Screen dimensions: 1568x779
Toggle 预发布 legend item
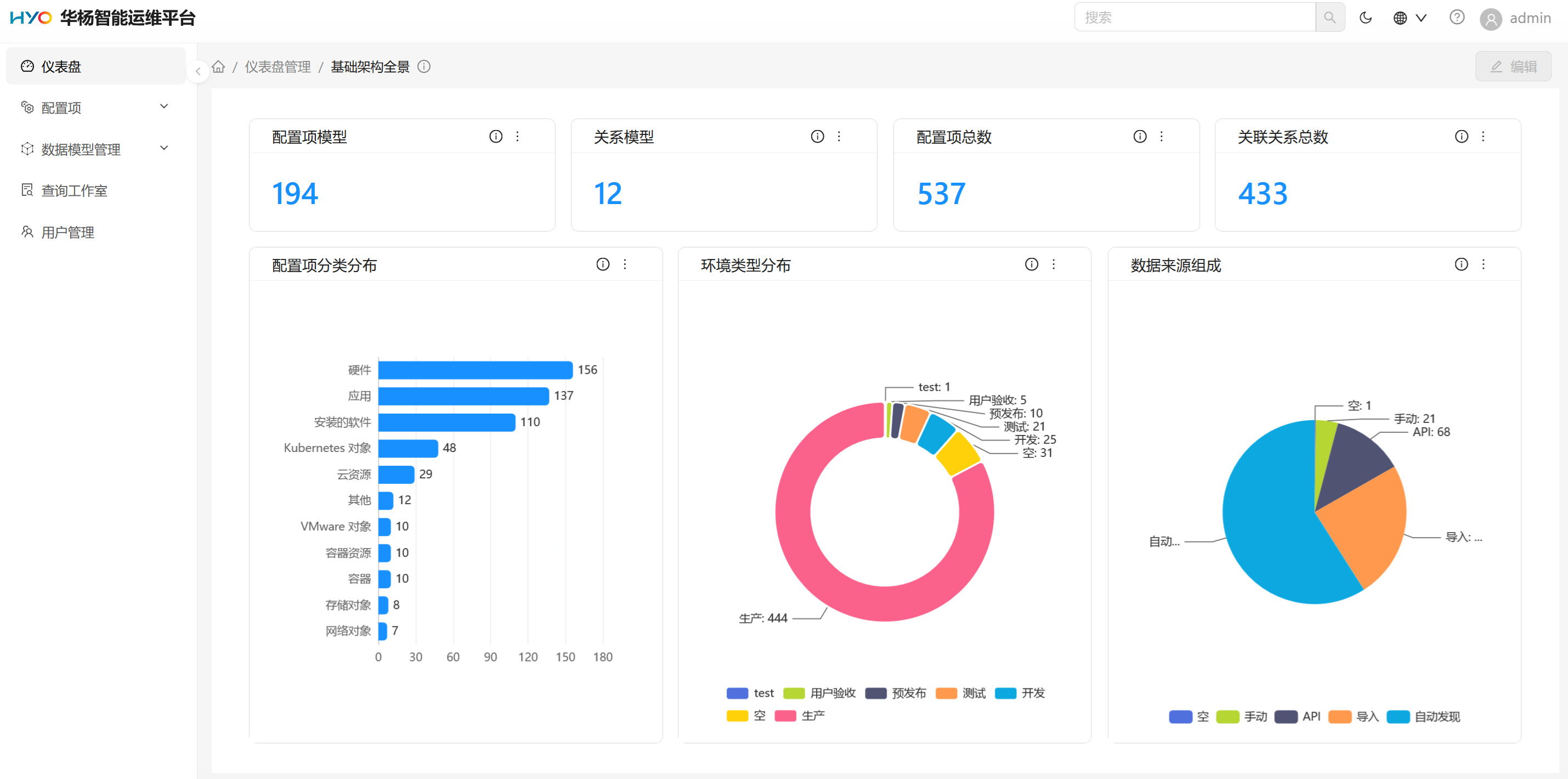896,693
